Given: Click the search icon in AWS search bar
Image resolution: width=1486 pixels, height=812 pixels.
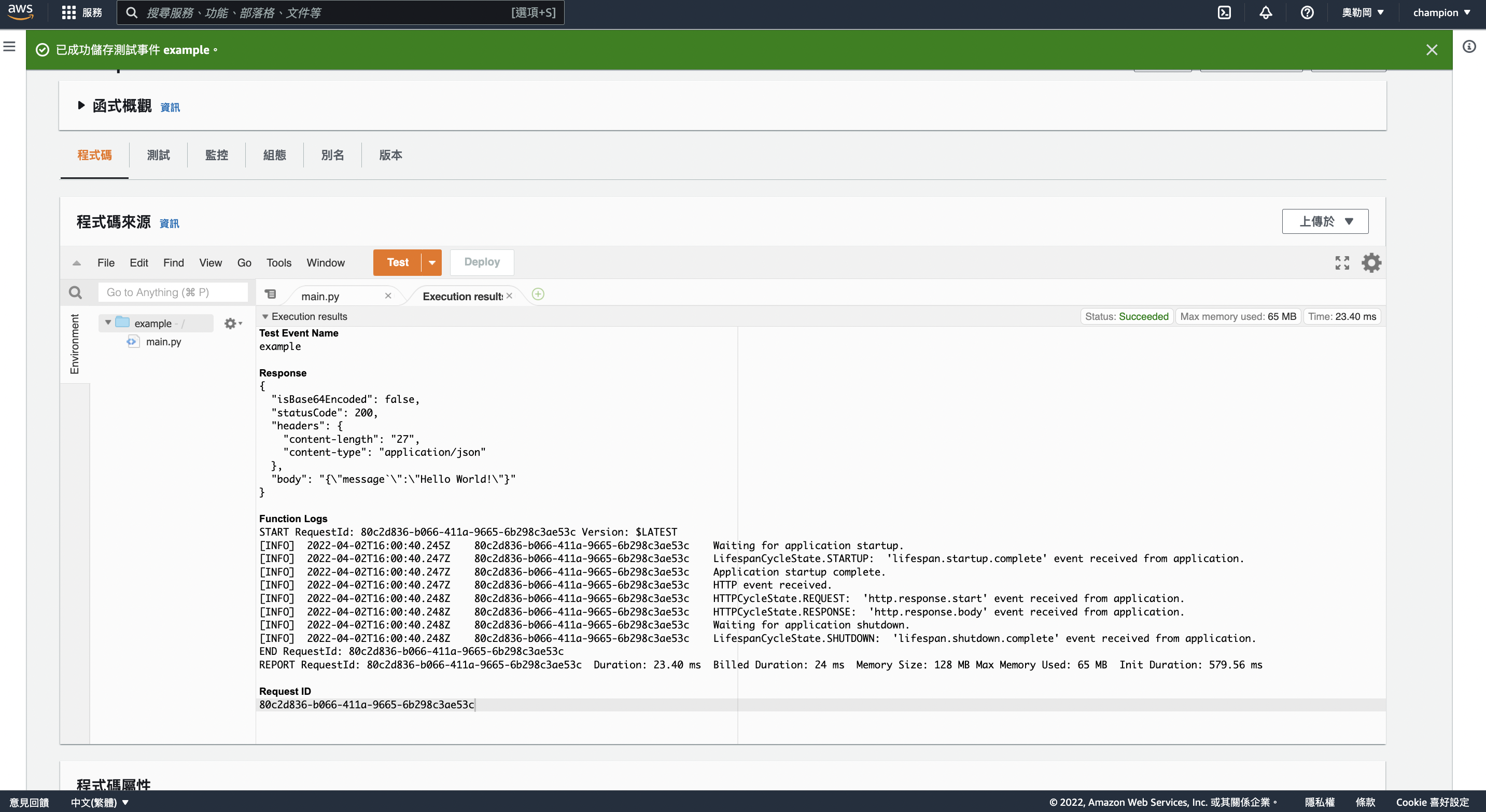Looking at the screenshot, I should tap(132, 12).
